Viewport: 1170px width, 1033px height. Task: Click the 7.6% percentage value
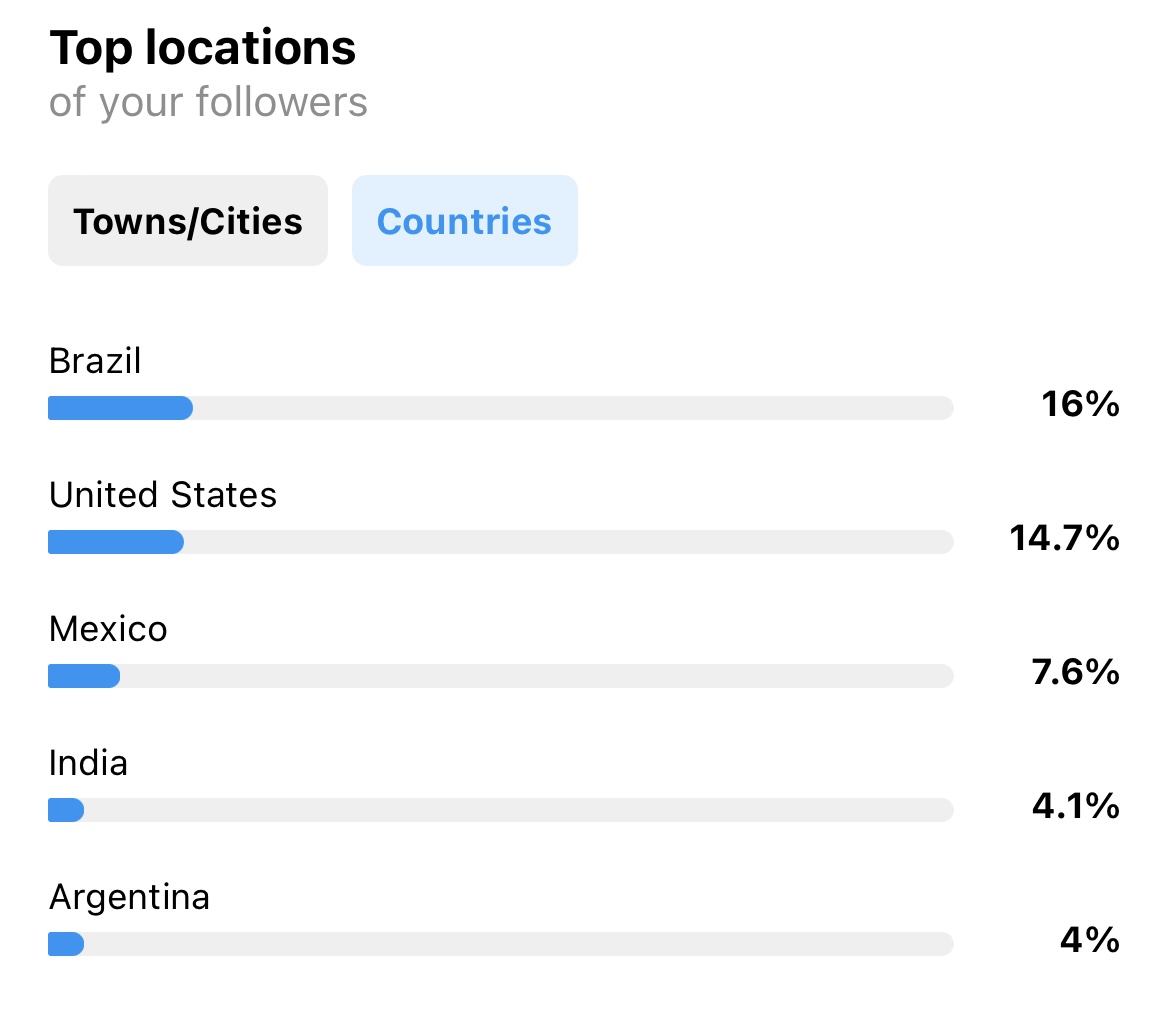pos(1076,672)
